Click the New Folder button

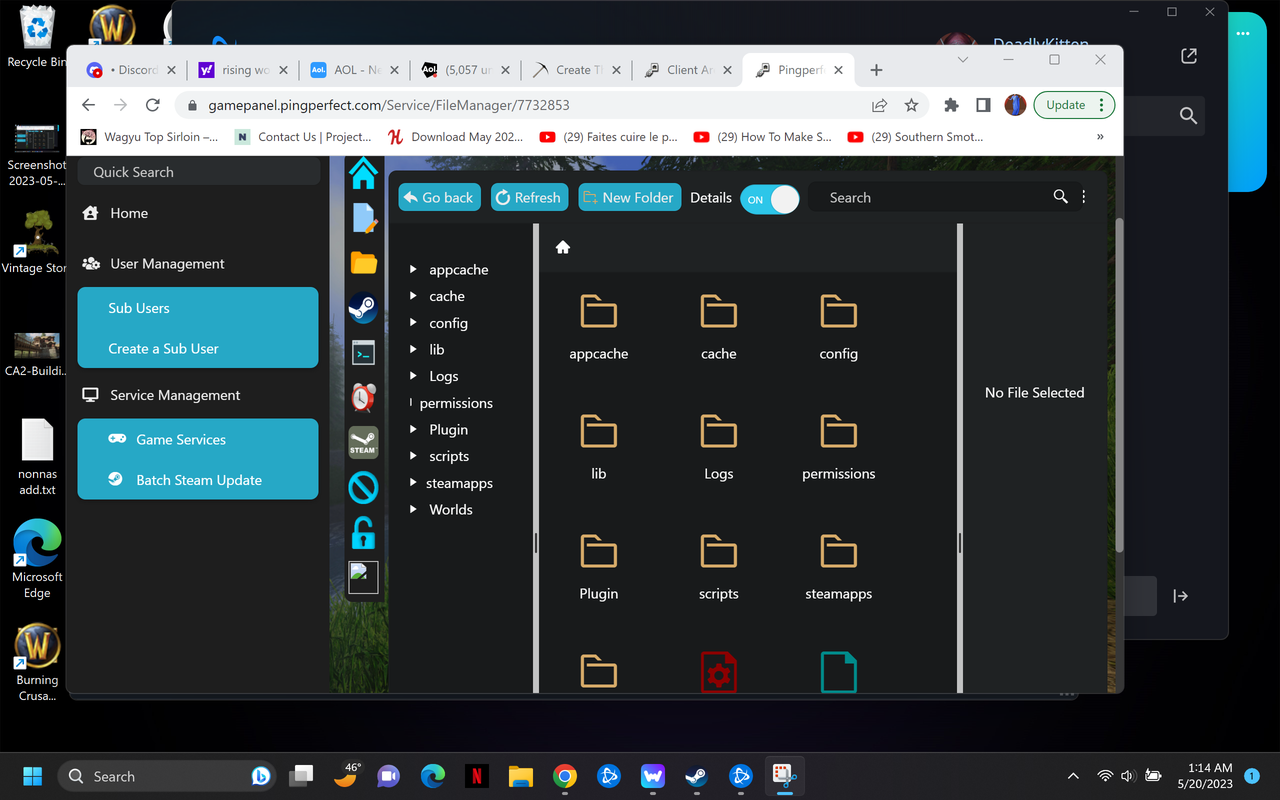tap(629, 197)
